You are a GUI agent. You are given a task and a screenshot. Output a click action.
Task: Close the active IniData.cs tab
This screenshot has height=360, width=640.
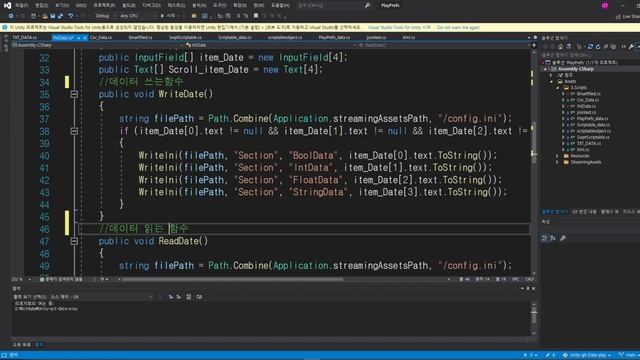click(x=85, y=38)
